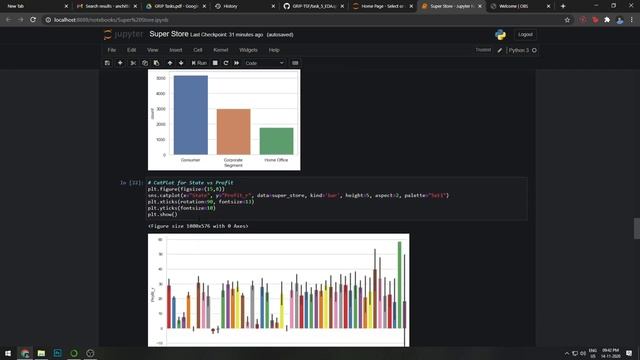Click the In [22] cell prompt
Viewport: 640px width, 360px height.
[131, 182]
